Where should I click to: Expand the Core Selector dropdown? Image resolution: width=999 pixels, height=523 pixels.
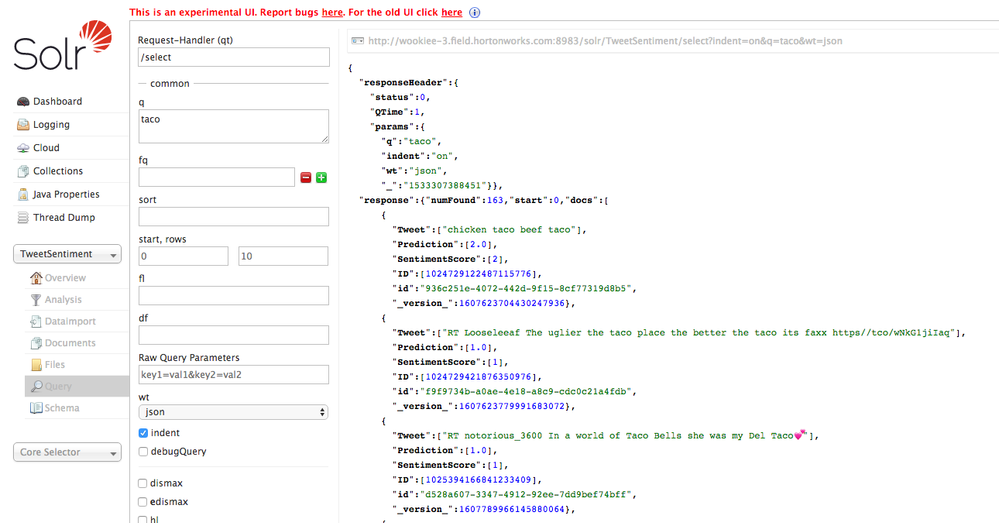[67, 452]
